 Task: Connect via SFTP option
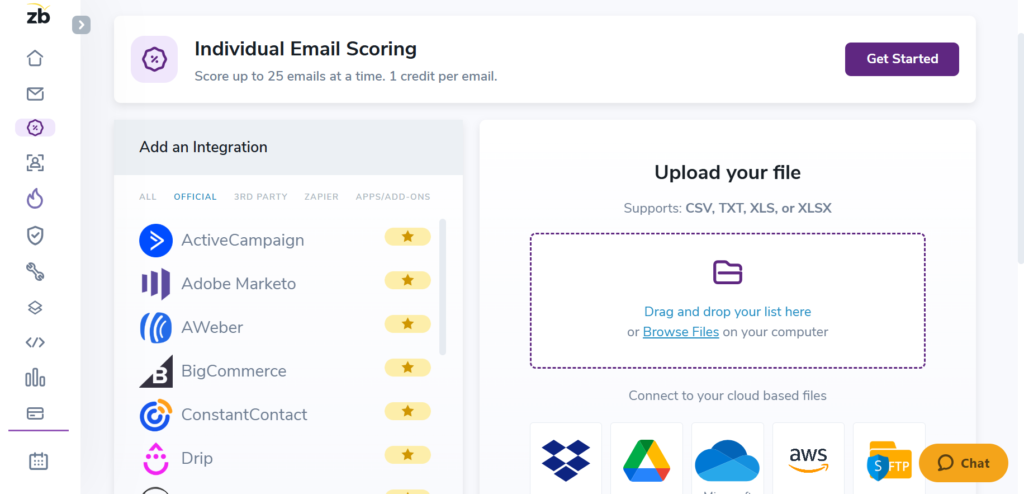pyautogui.click(x=889, y=460)
